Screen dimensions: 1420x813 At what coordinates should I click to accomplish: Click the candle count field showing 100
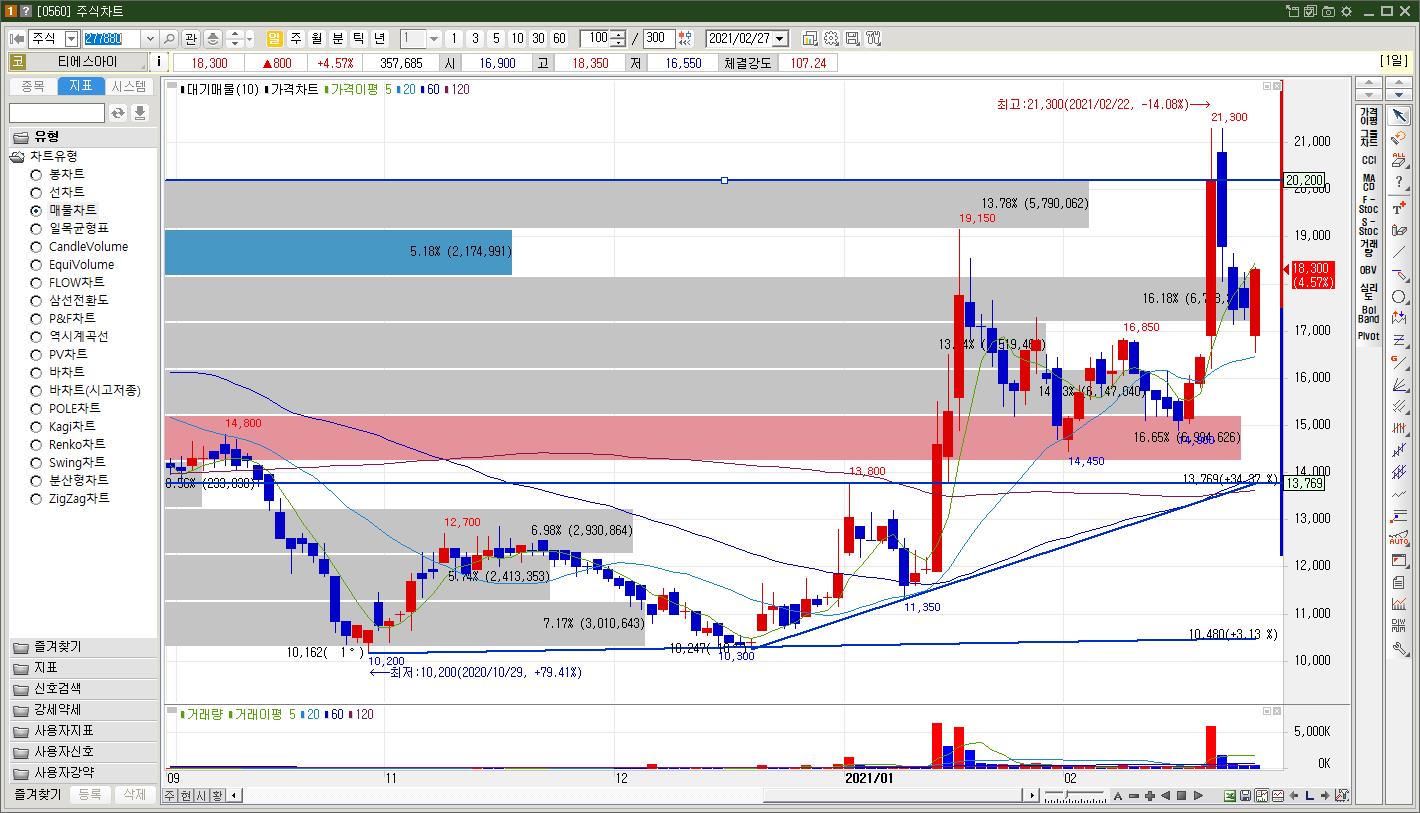[595, 38]
